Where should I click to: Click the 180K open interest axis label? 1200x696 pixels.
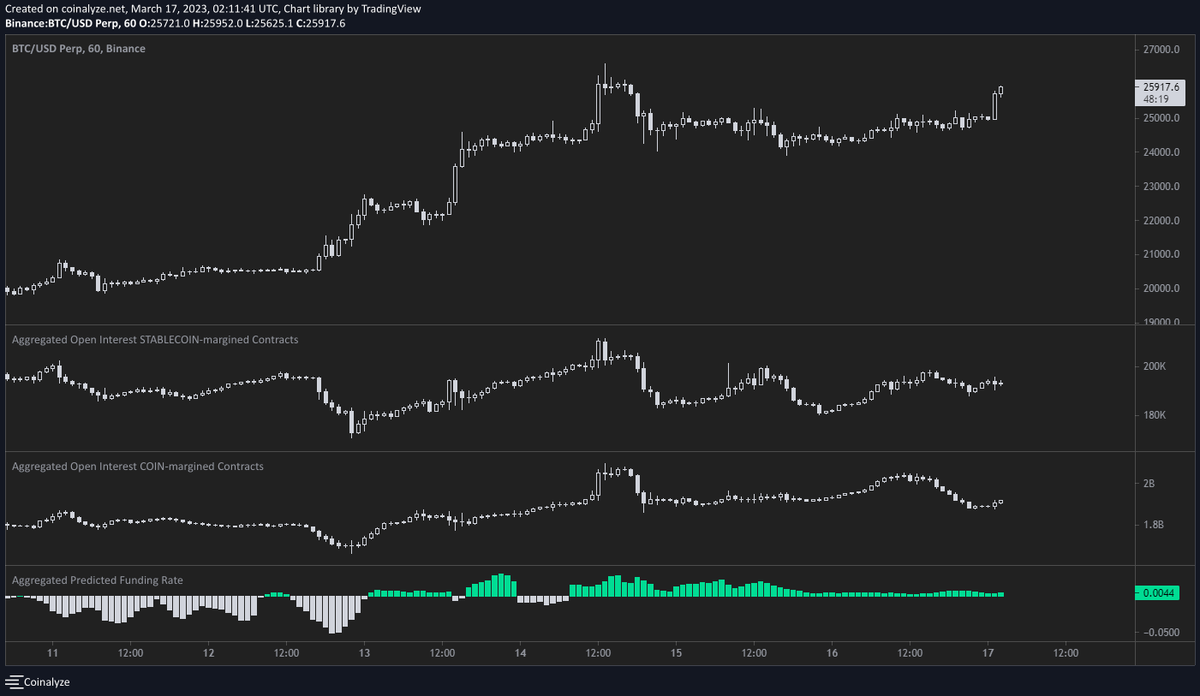tap(1155, 415)
